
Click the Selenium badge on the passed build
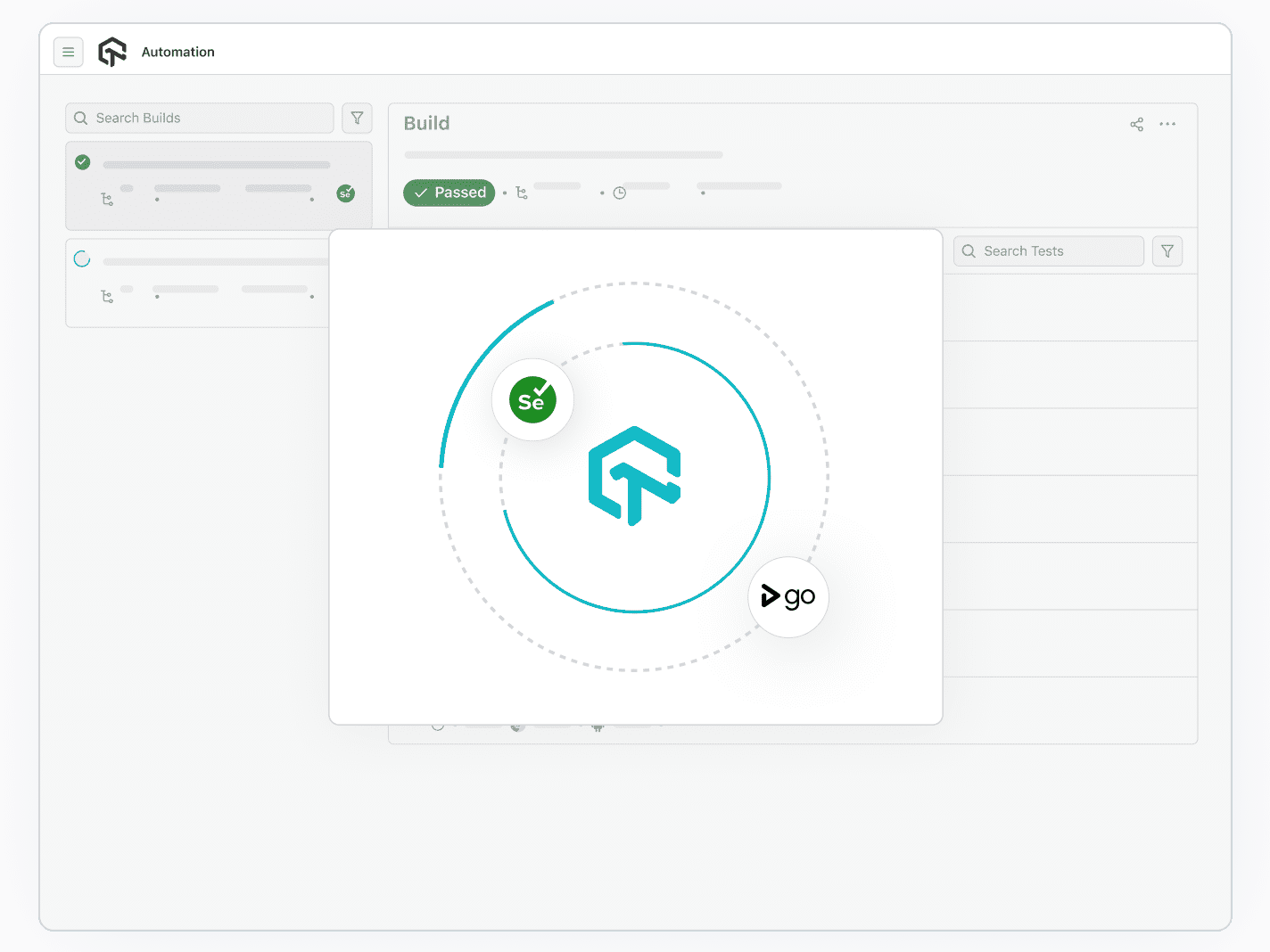[x=346, y=193]
